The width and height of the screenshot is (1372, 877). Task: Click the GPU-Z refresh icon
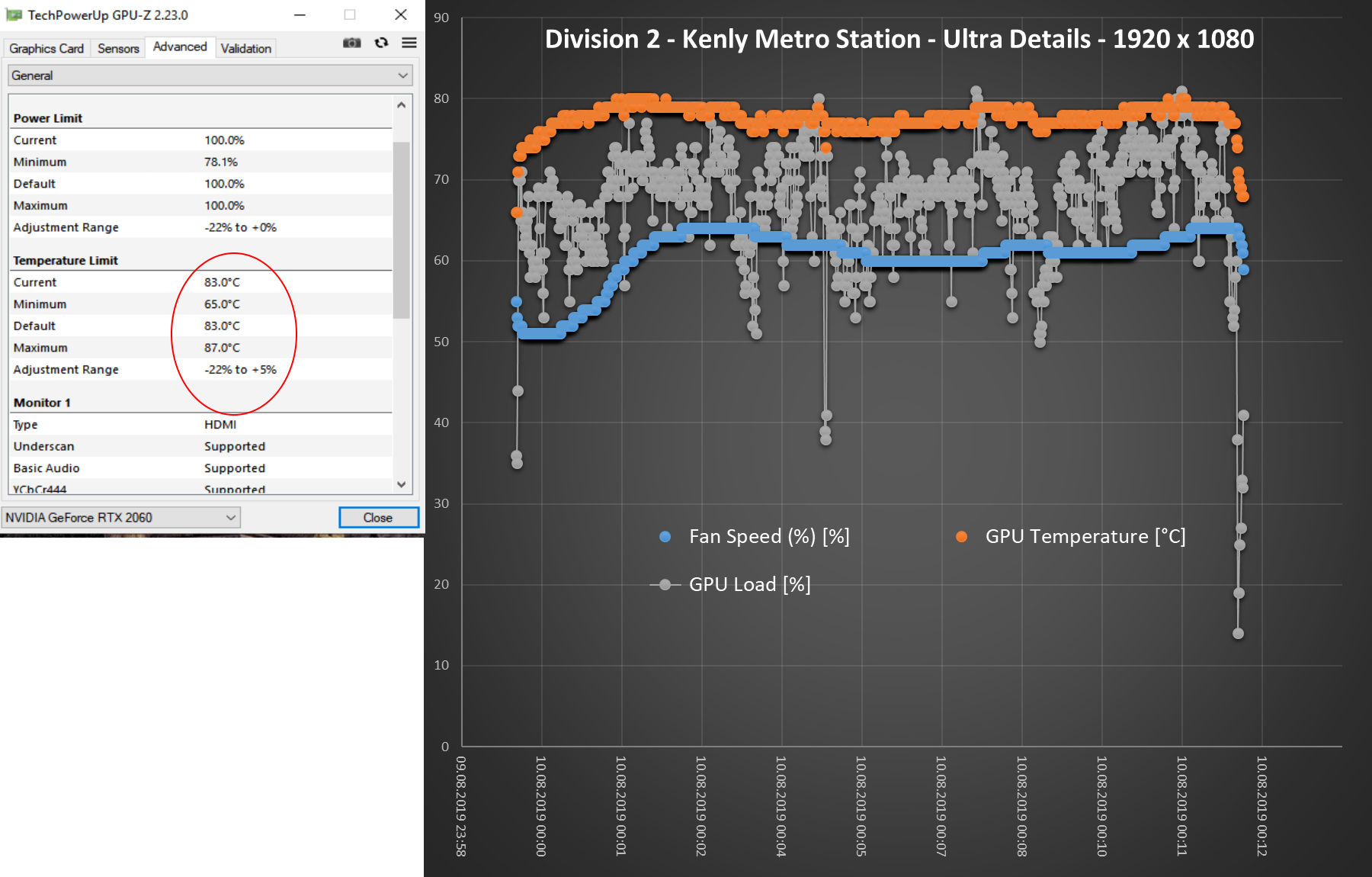tap(381, 43)
